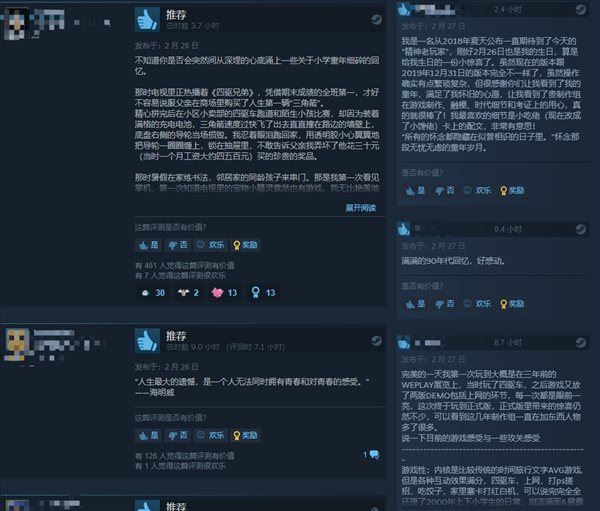Vote 否 on the 90年代回忆 review
This screenshot has width=600, height=511.
[445, 304]
